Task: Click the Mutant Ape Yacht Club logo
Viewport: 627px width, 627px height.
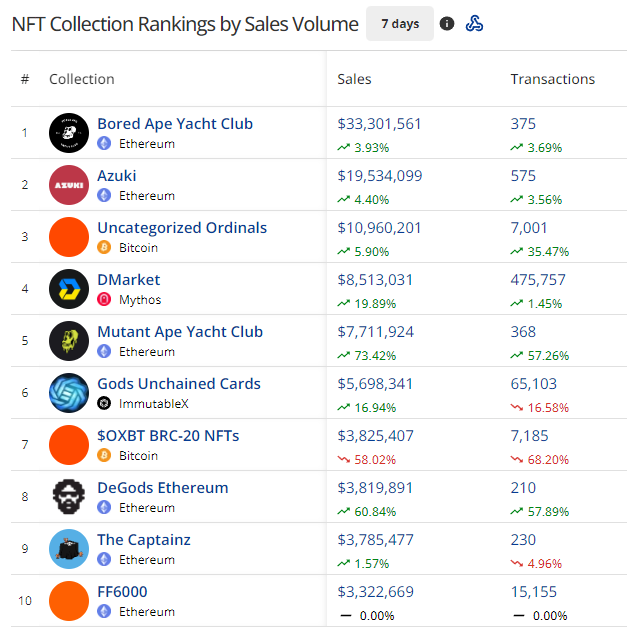Action: click(x=69, y=341)
